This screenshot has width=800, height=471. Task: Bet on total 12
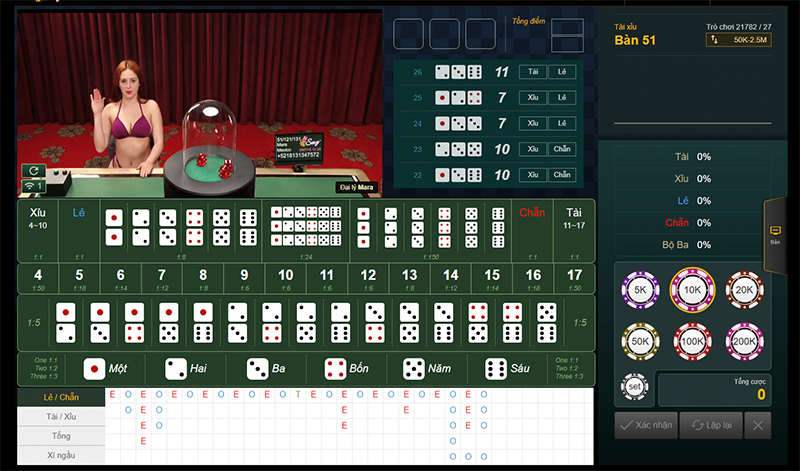(368, 279)
